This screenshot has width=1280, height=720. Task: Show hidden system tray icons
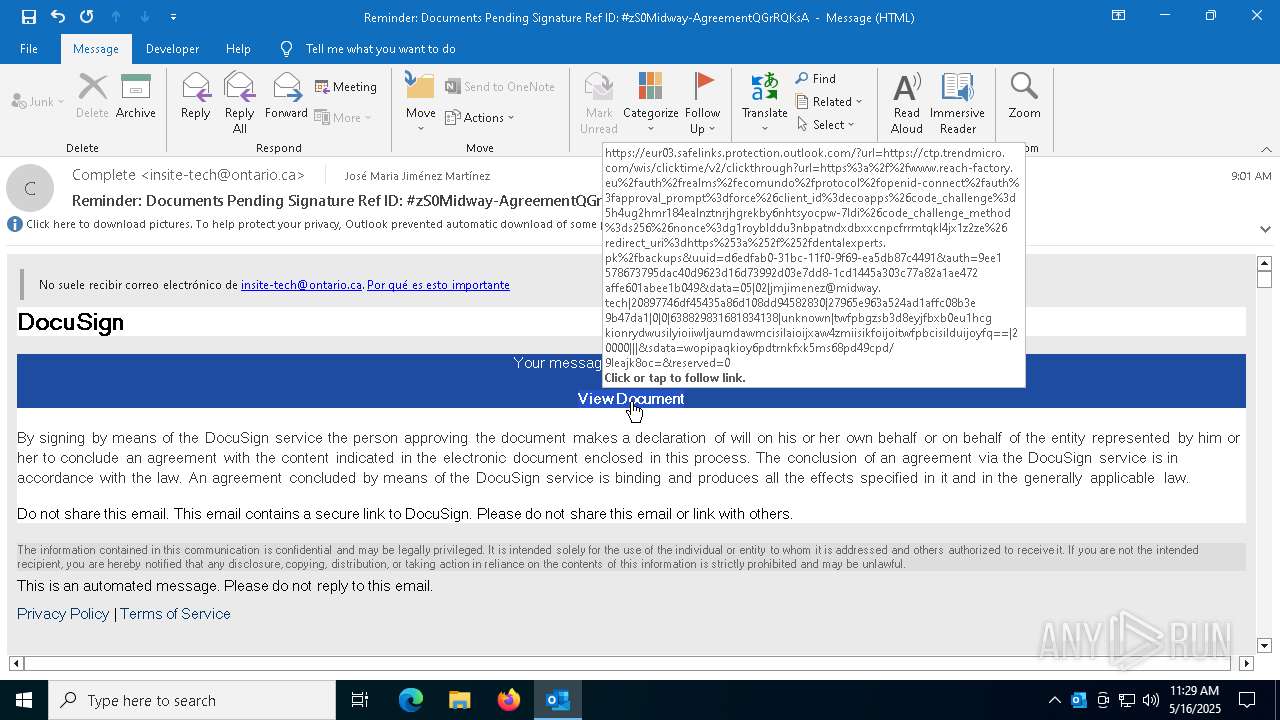pos(1054,700)
